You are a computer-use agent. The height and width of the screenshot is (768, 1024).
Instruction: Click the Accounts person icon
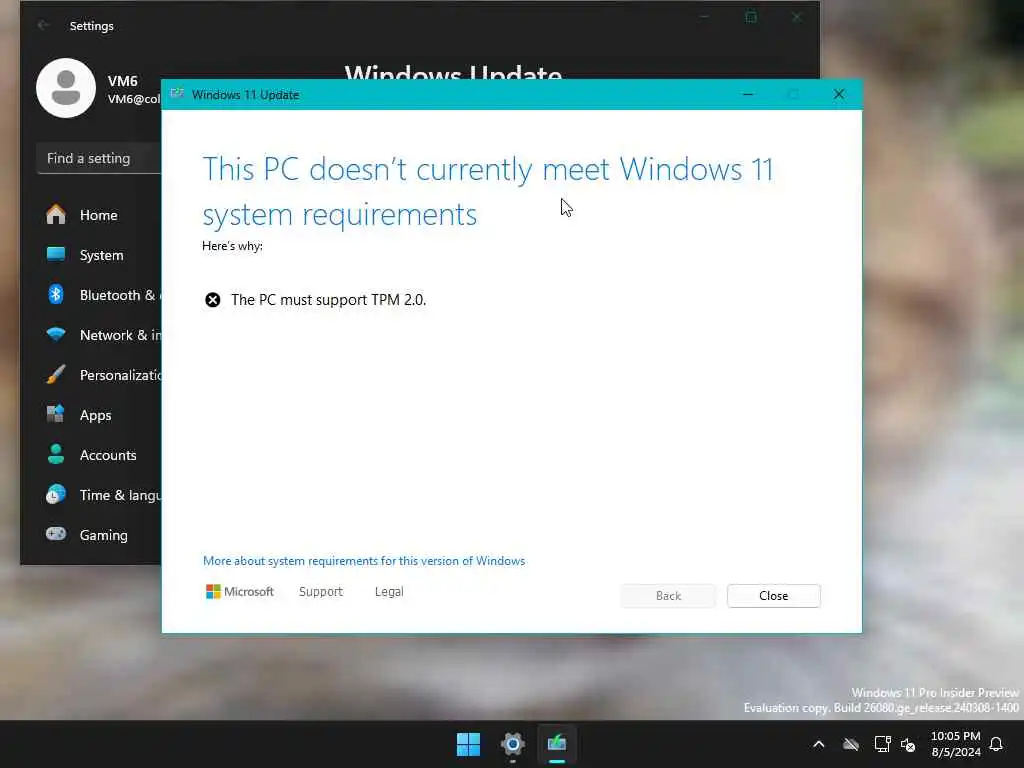[56, 455]
